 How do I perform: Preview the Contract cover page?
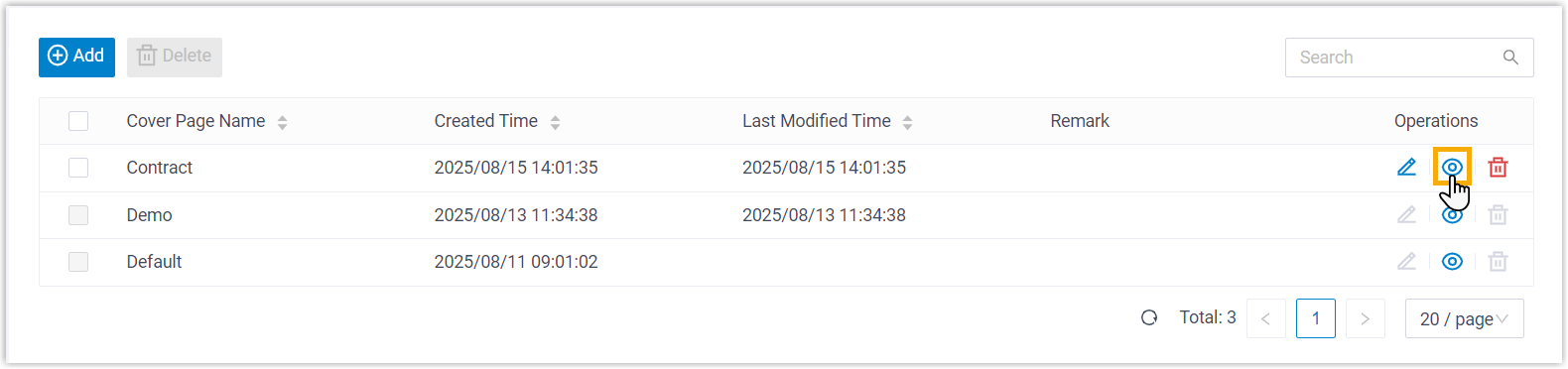(x=1452, y=167)
